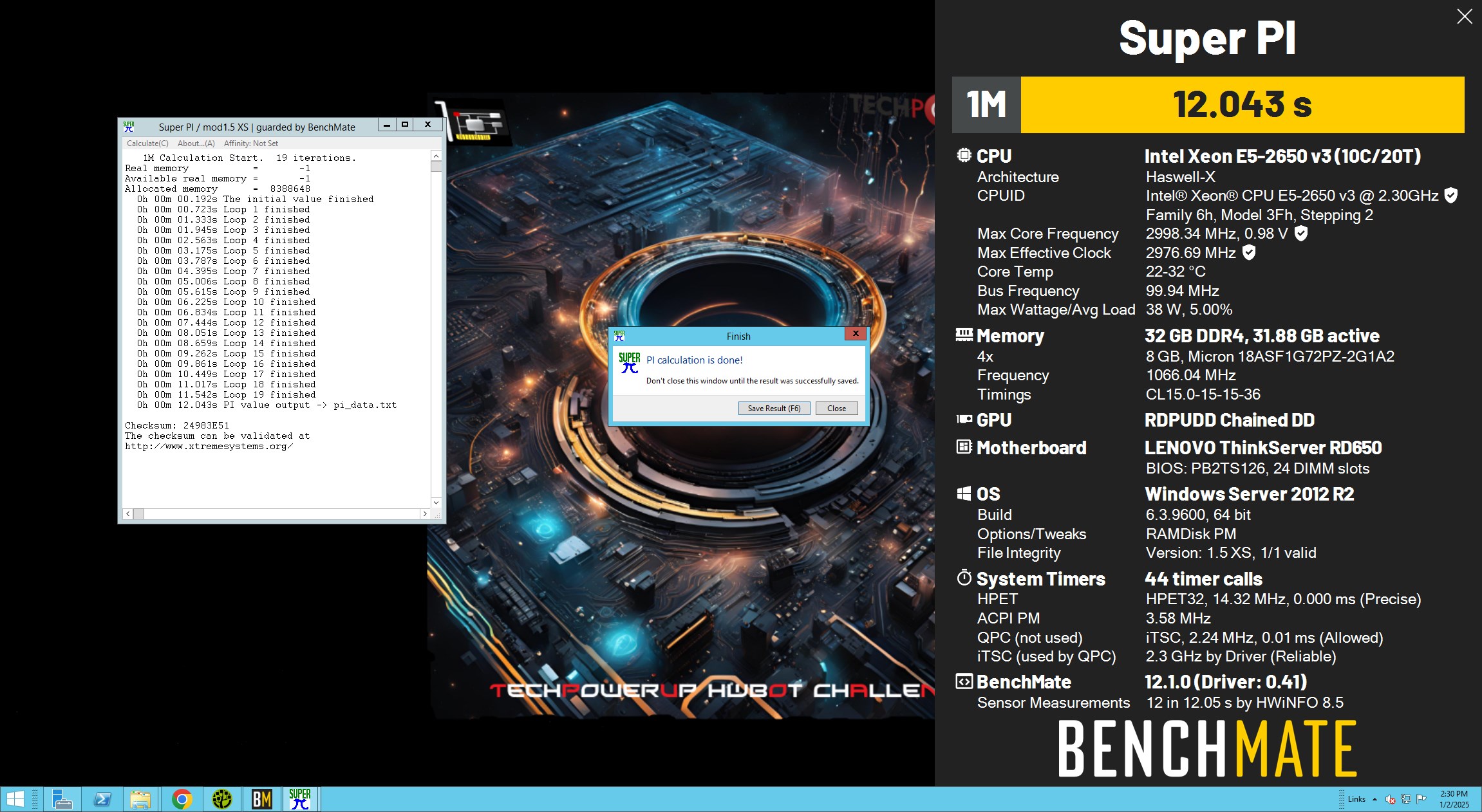Open Windows PowerShell from the taskbar

pos(102,799)
